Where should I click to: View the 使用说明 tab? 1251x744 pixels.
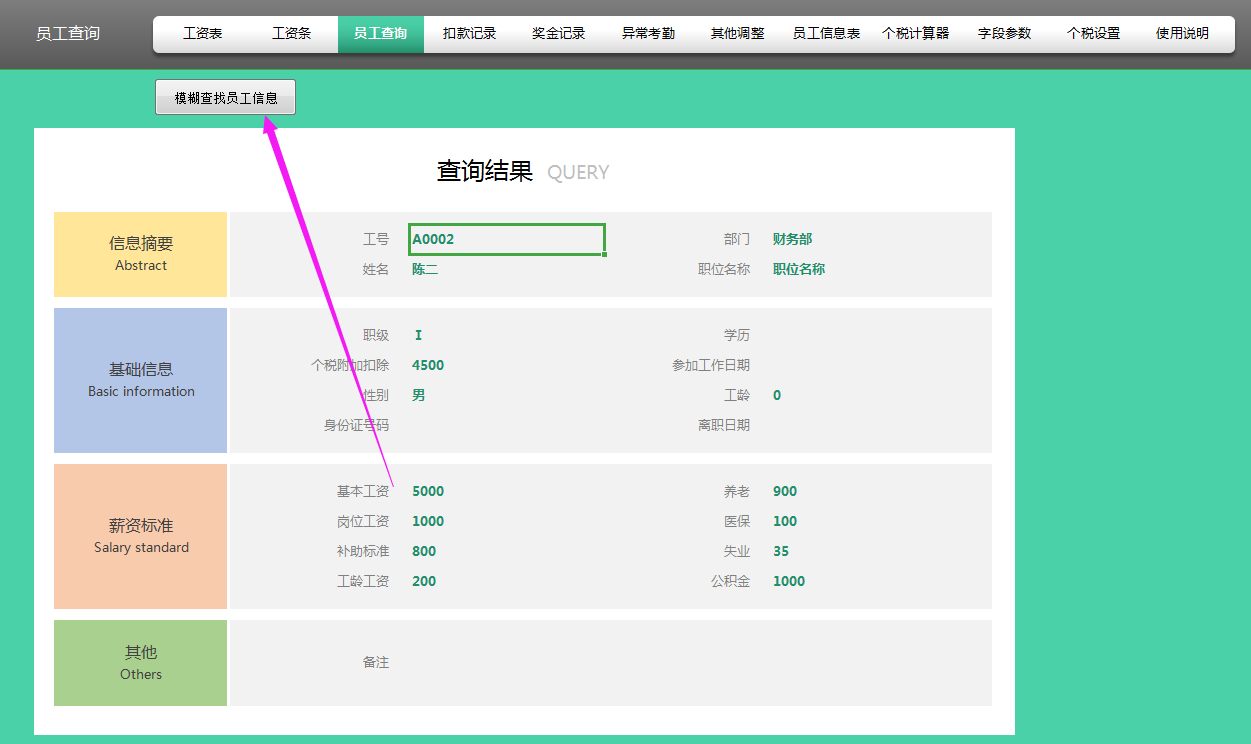(x=1181, y=32)
